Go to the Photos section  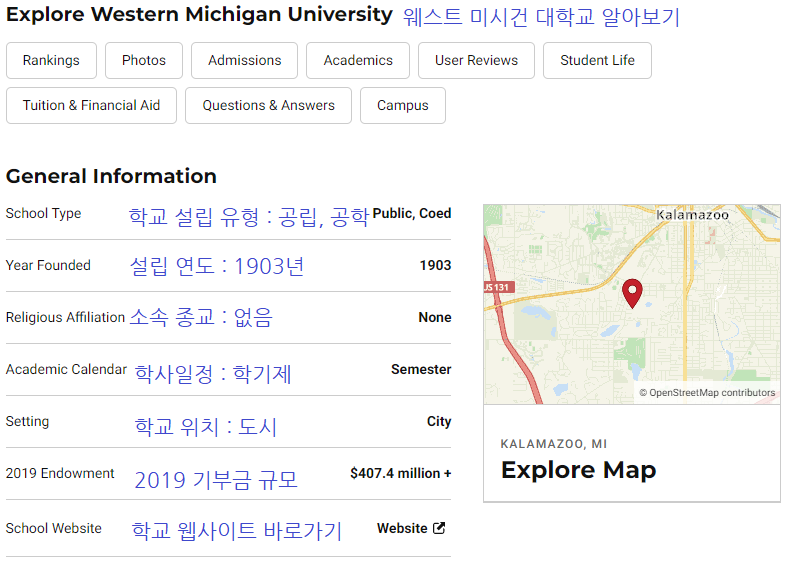point(144,60)
